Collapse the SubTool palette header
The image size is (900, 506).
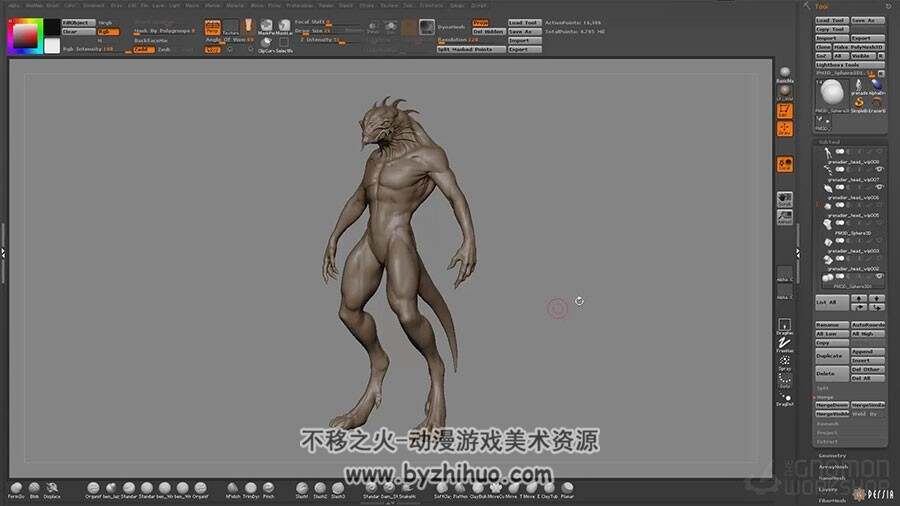tap(829, 142)
